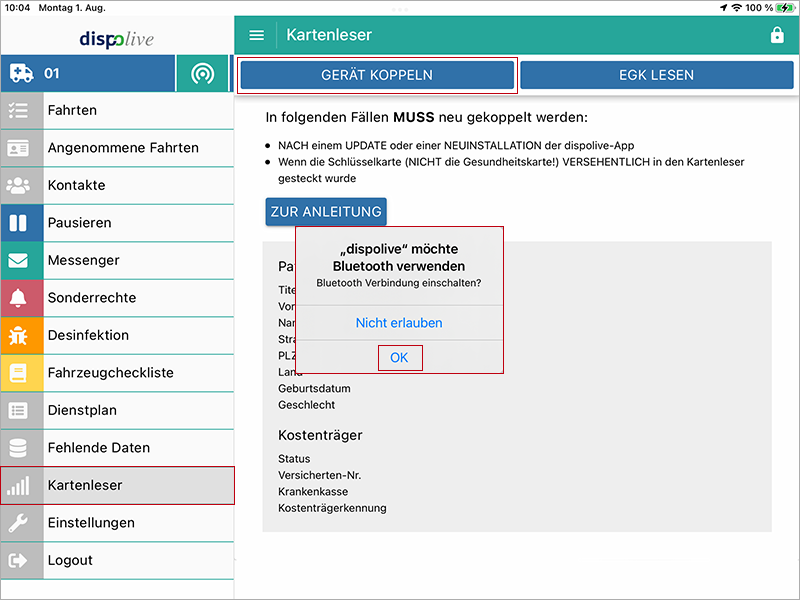
Task: Tap the battery status icon
Action: (785, 8)
